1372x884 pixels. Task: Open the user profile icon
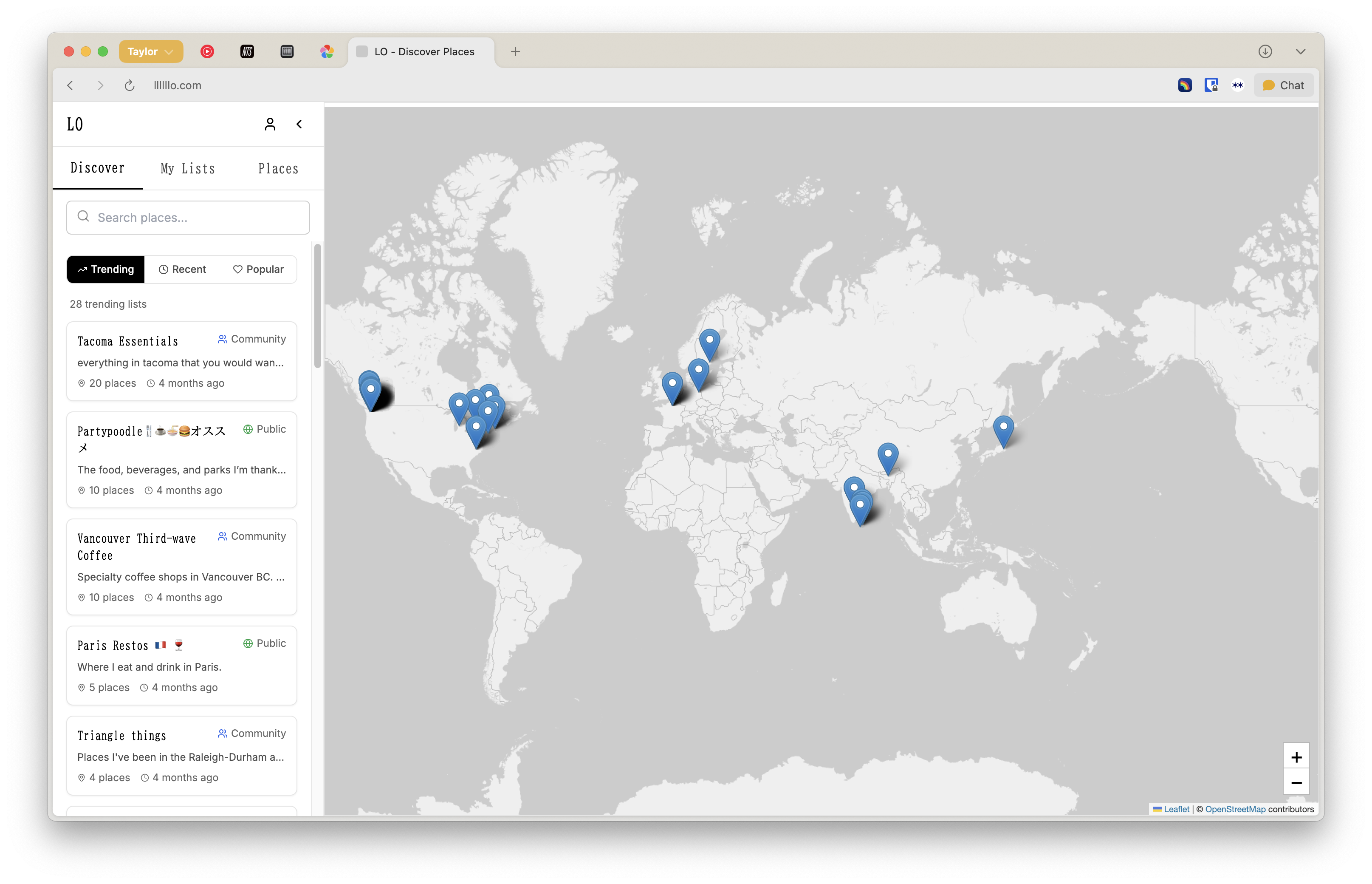coord(270,124)
